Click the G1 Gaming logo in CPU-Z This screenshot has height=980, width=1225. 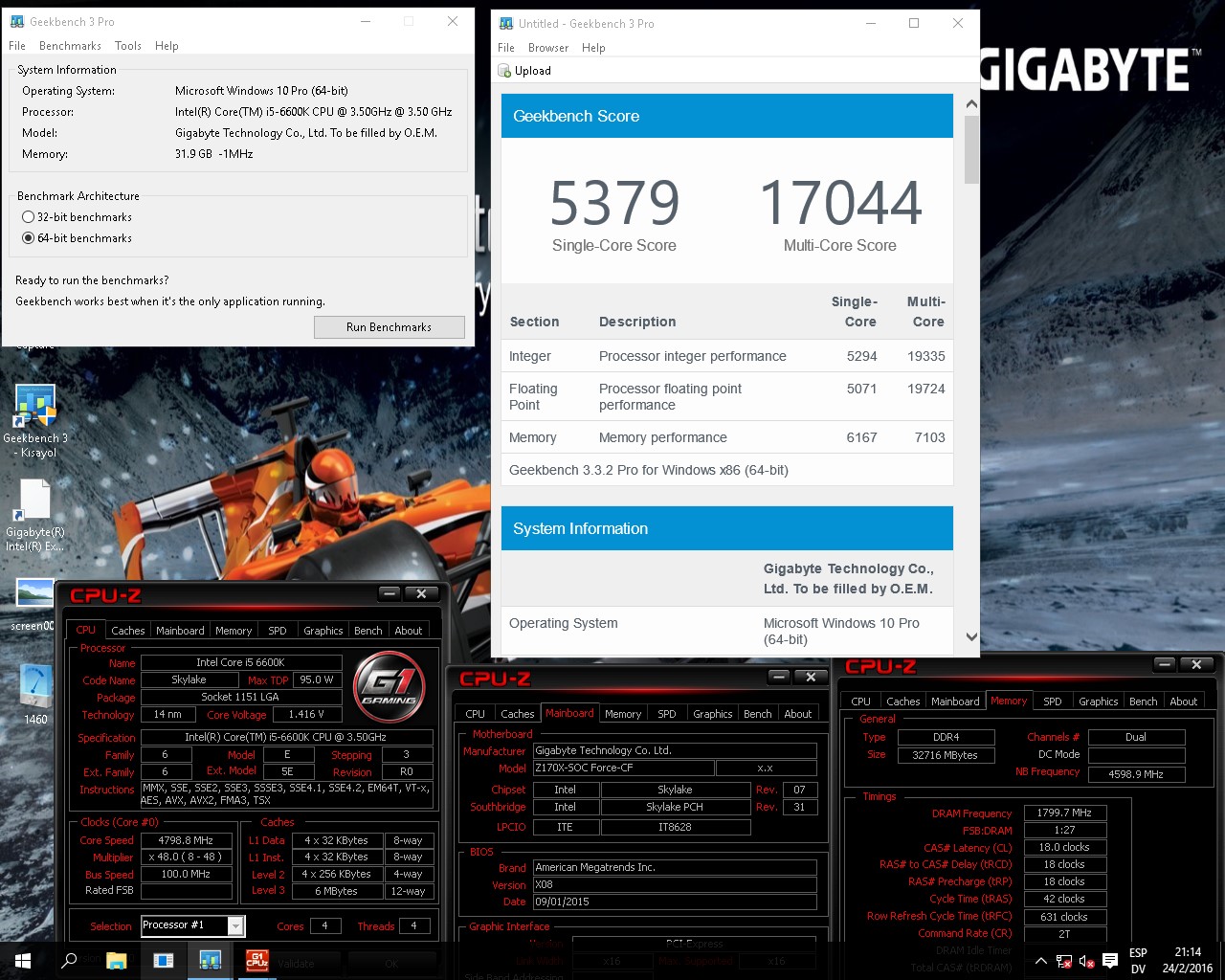point(389,686)
